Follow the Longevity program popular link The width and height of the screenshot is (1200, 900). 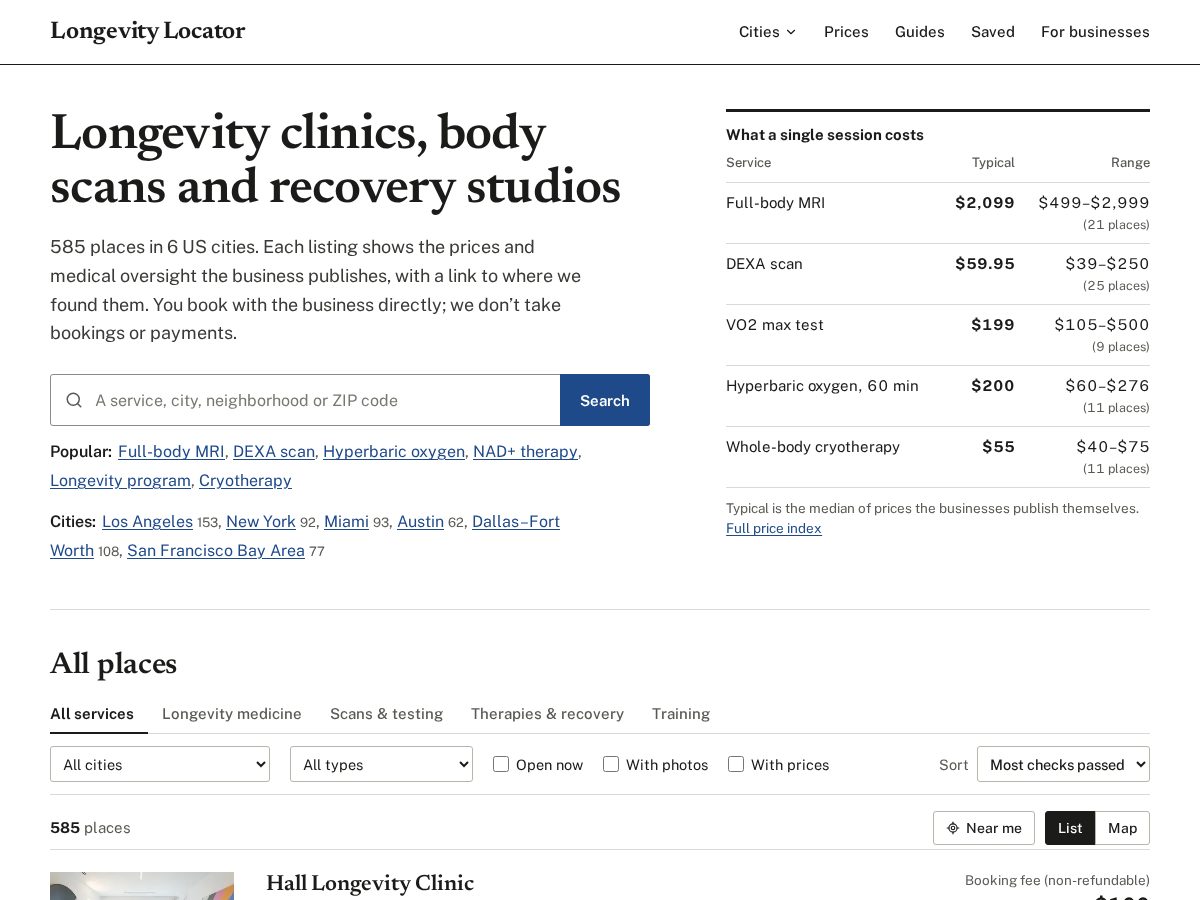tap(120, 480)
